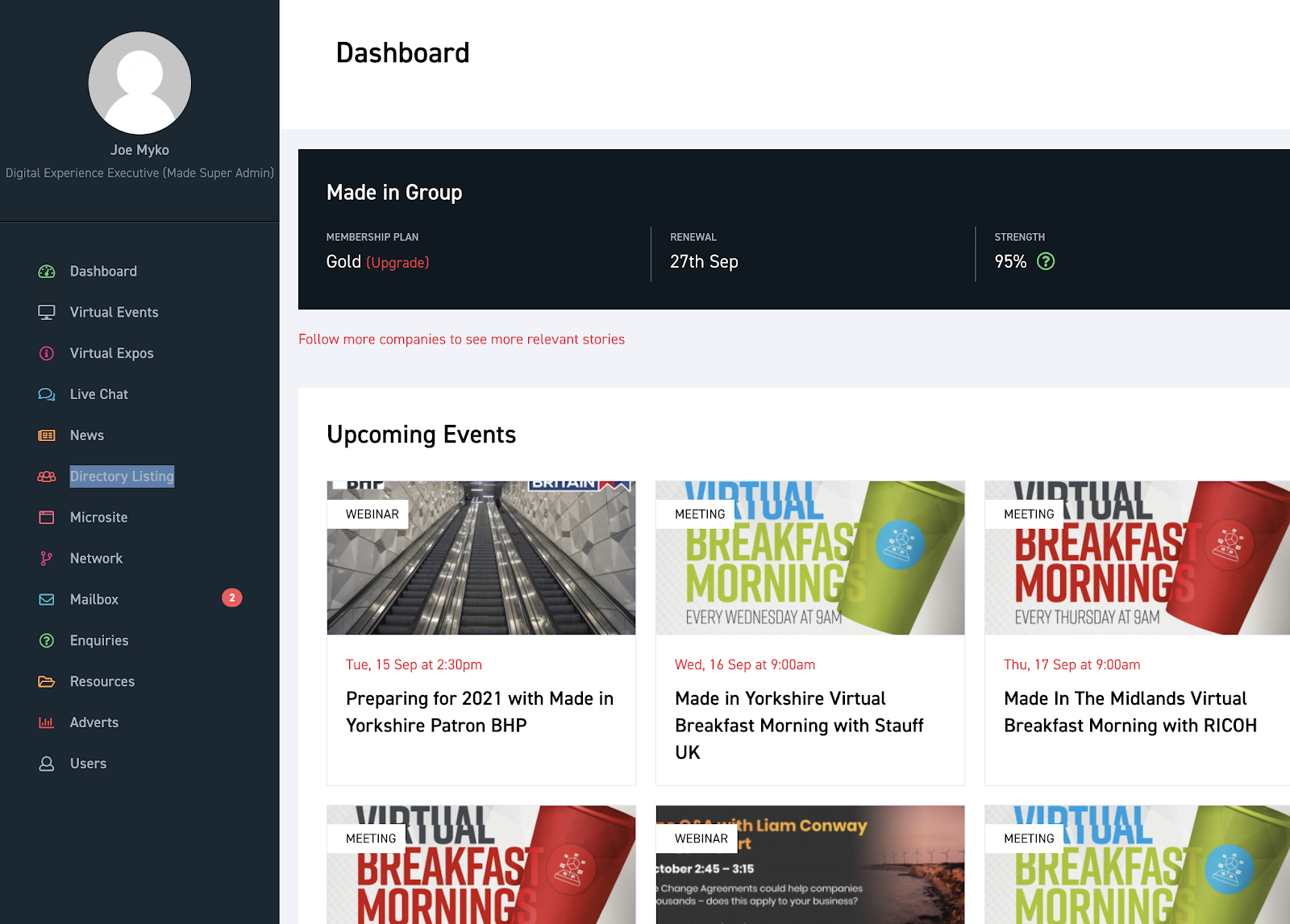Open the Directory Listing menu item
Viewport: 1290px width, 924px height.
point(122,477)
